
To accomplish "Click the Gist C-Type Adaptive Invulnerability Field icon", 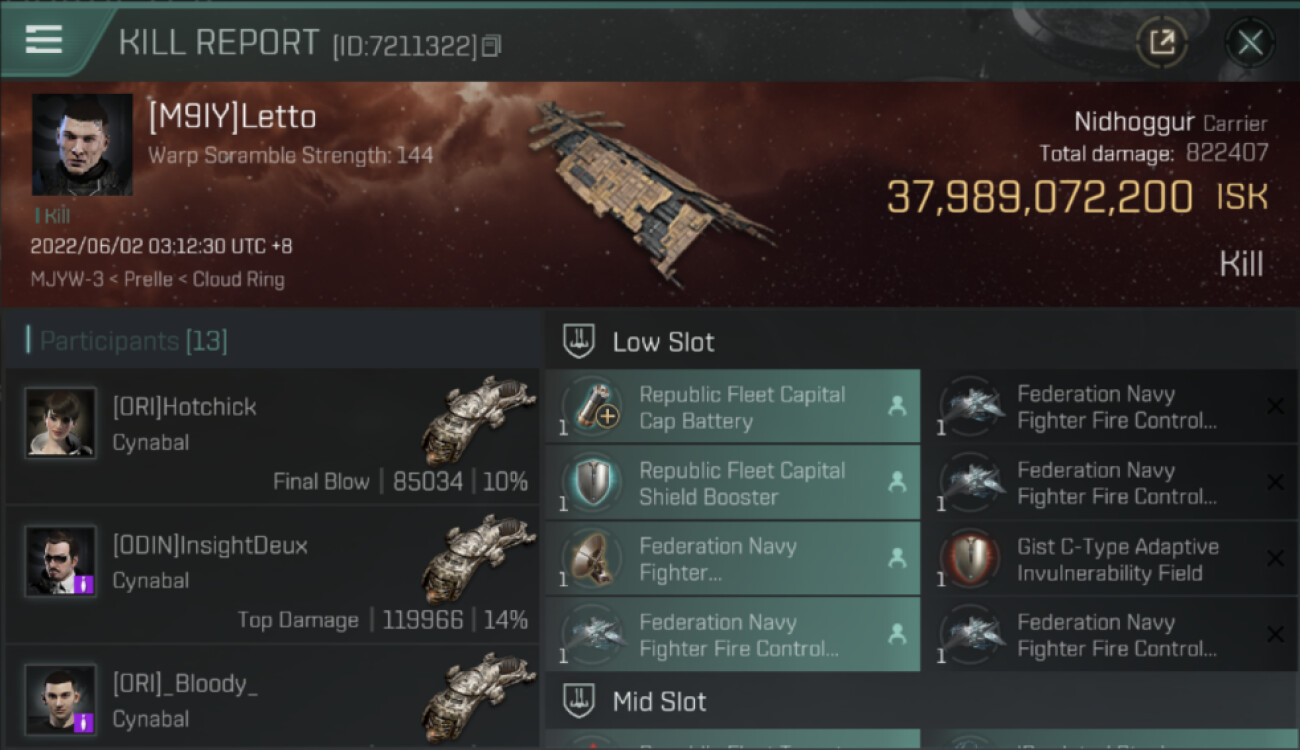I will point(971,559).
